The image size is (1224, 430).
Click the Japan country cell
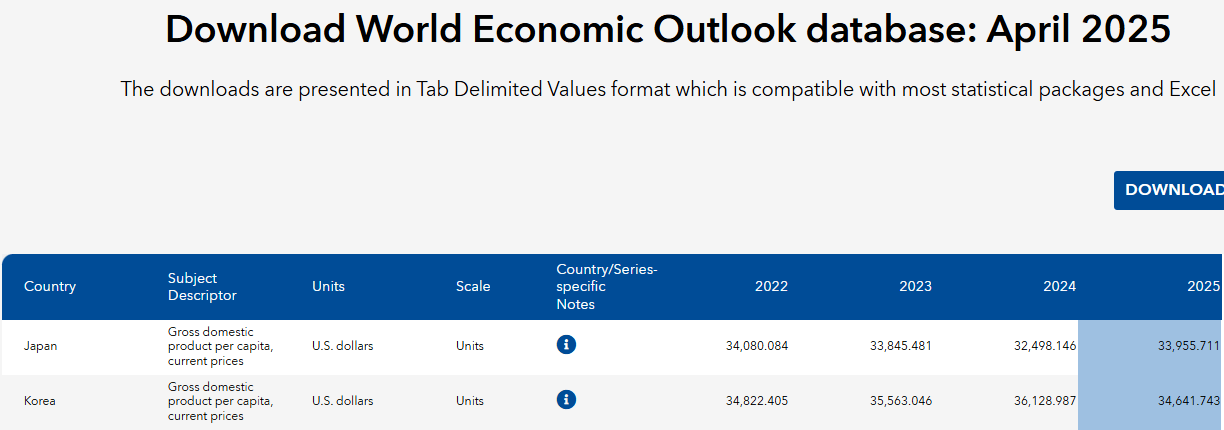pyautogui.click(x=41, y=346)
